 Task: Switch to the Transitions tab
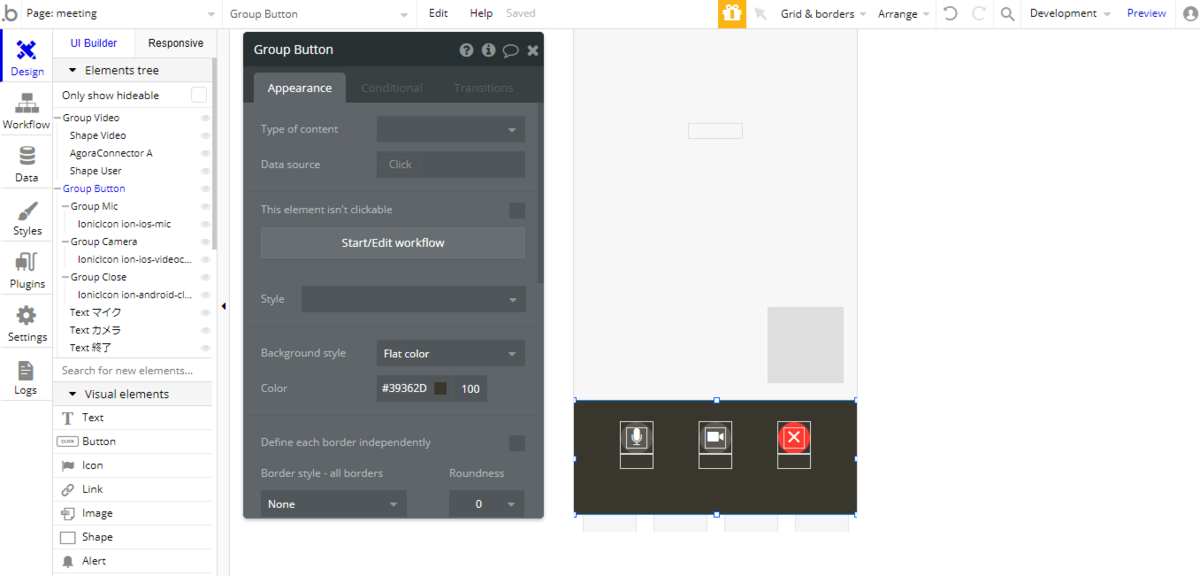click(x=484, y=88)
